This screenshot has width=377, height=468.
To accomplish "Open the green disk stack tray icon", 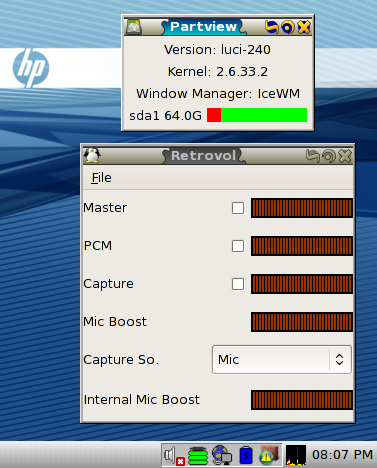I will [198, 456].
